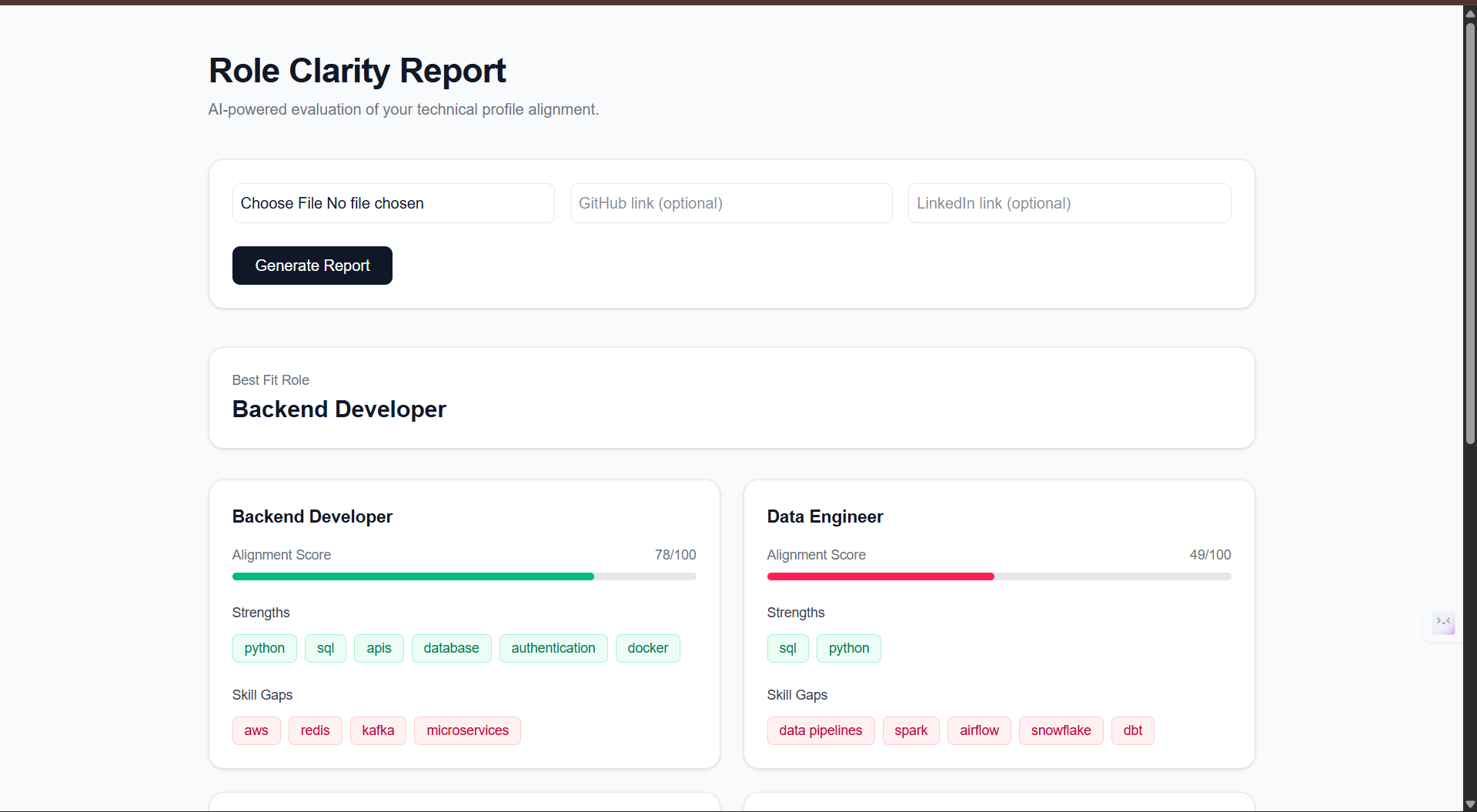Select the database strength tag
The width and height of the screenshot is (1477, 812).
(451, 648)
